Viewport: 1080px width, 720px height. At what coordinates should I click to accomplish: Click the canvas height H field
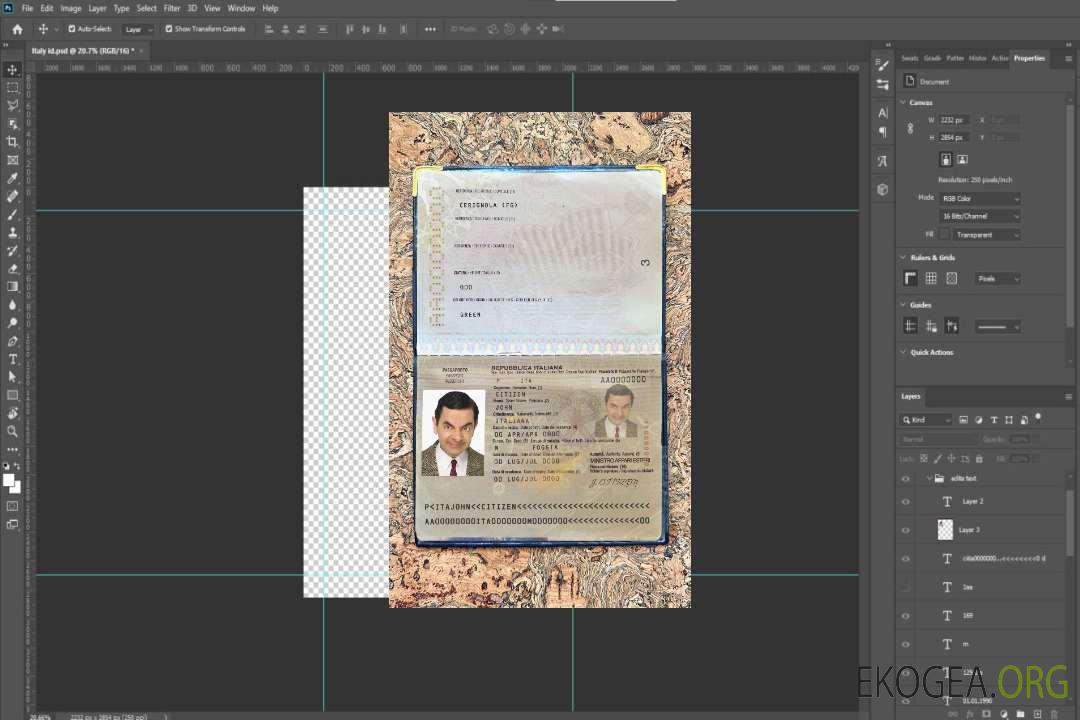point(954,138)
